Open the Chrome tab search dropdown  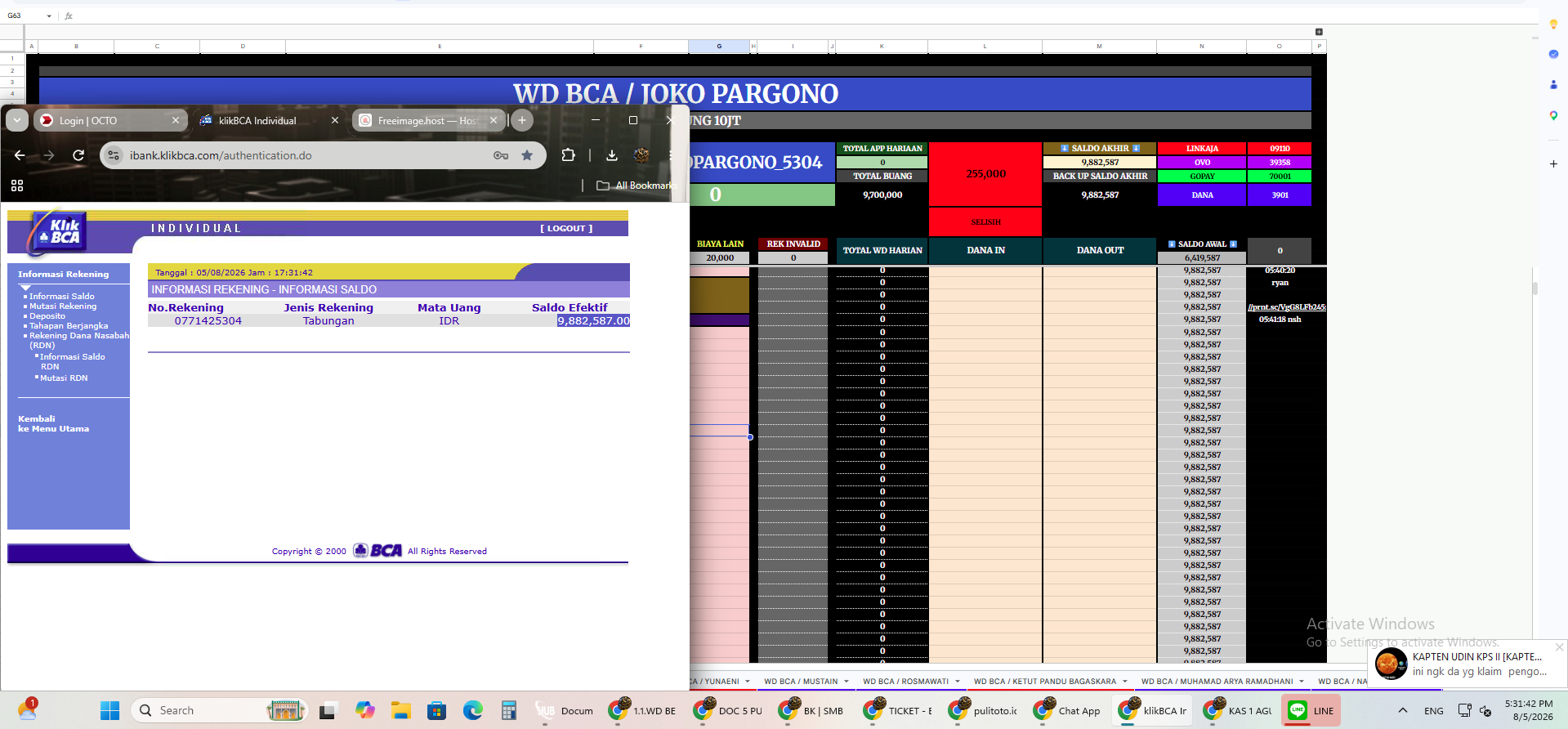point(17,120)
